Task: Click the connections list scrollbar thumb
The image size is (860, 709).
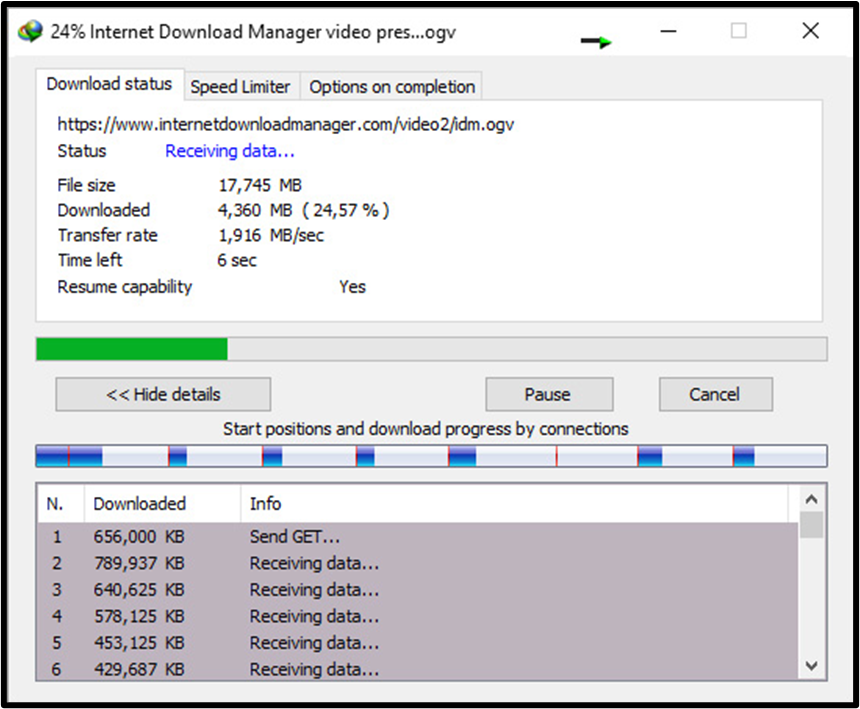Action: [812, 524]
